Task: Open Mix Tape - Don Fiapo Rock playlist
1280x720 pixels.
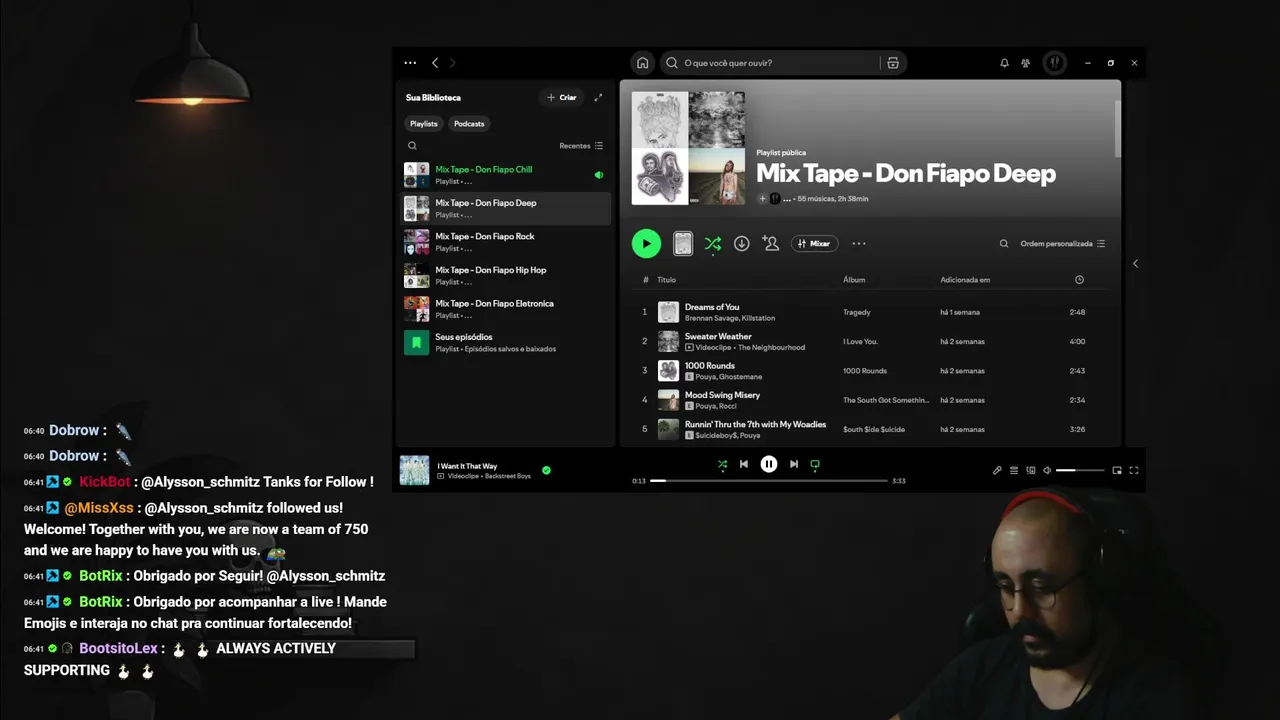Action: click(506, 242)
